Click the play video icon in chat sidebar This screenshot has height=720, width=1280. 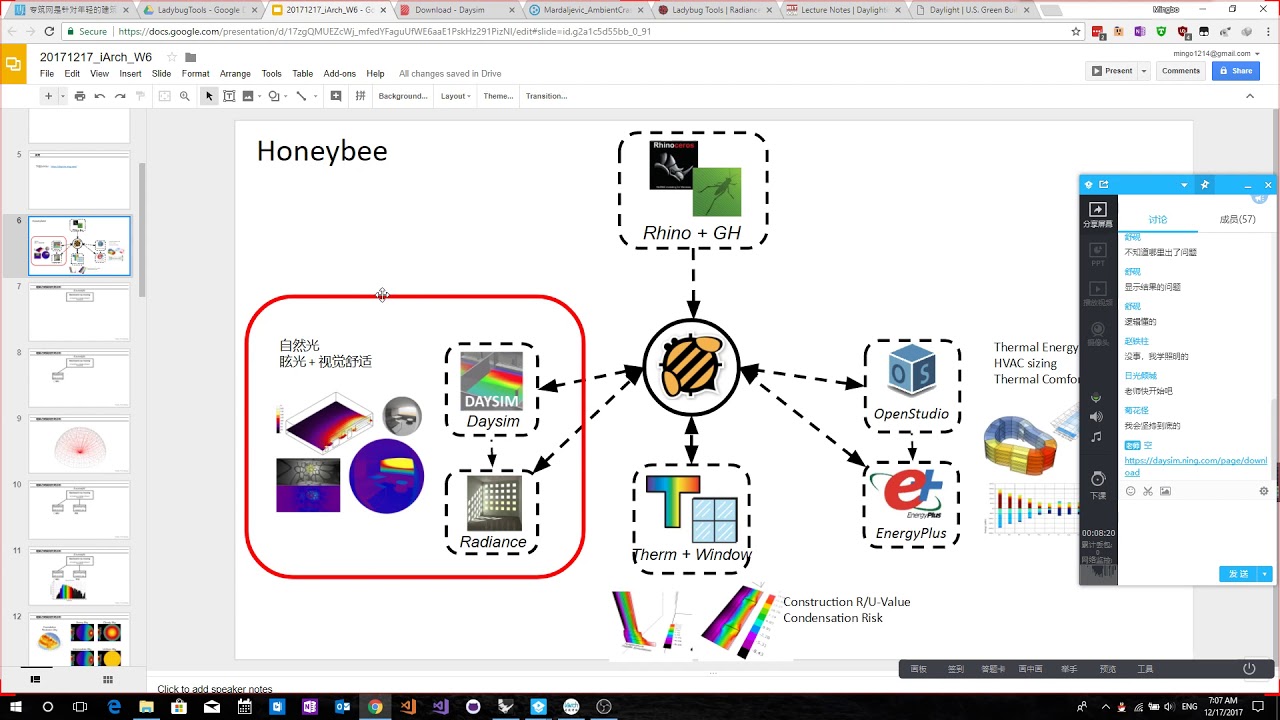tap(1097, 294)
